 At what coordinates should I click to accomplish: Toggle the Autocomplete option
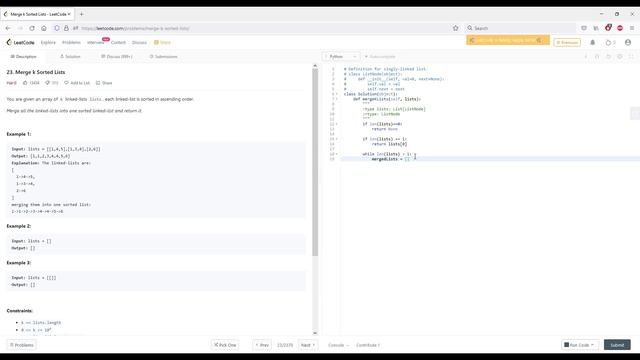(380, 56)
